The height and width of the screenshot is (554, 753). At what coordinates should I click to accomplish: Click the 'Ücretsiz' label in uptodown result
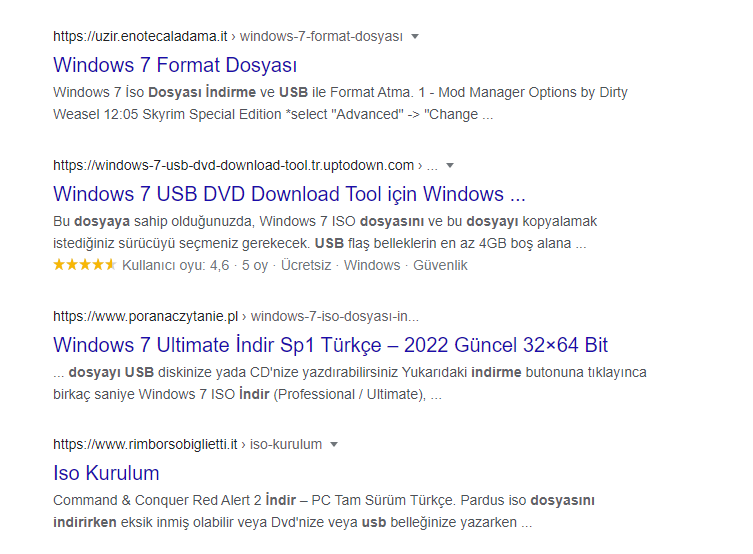[306, 265]
